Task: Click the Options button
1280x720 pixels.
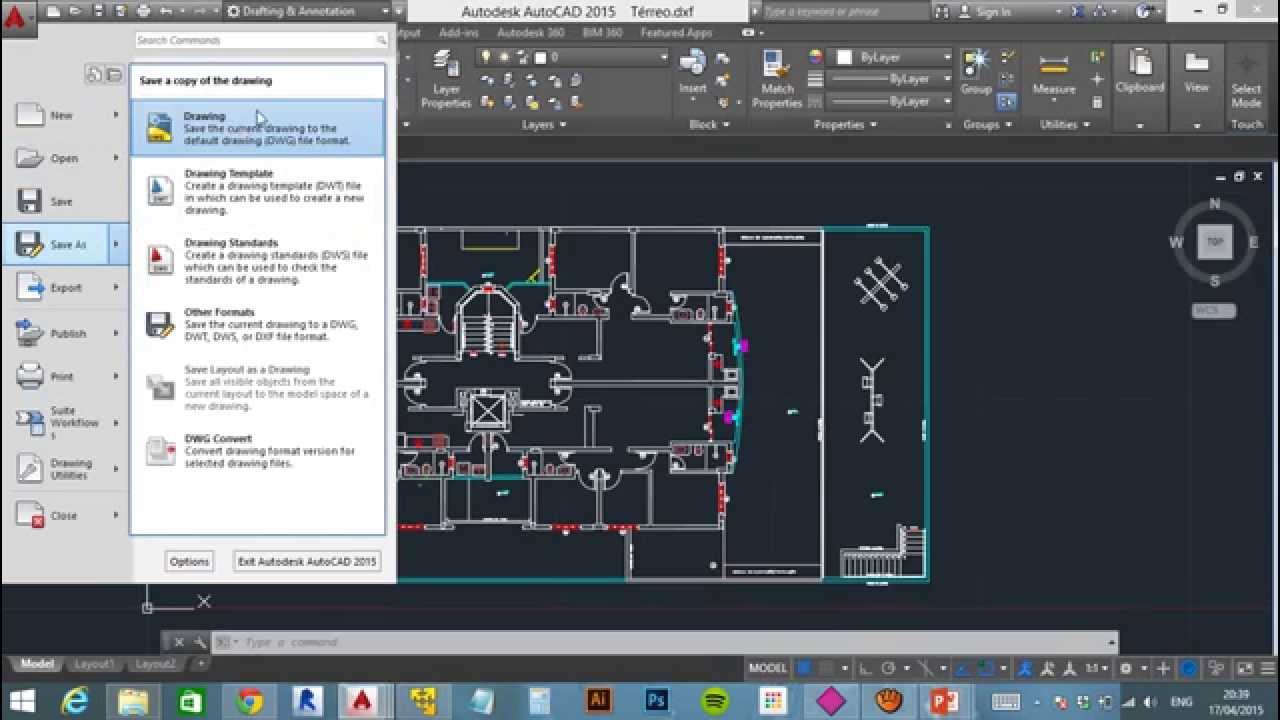Action: click(189, 561)
